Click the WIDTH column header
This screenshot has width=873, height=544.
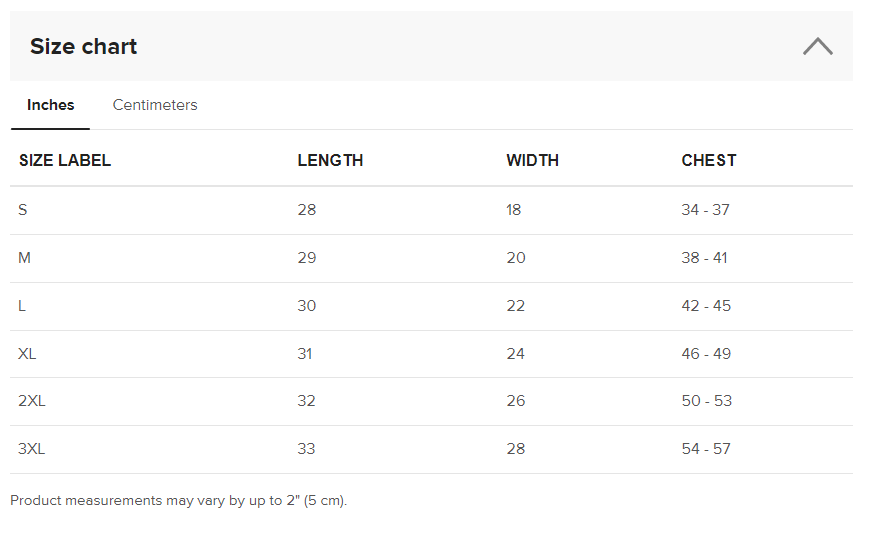(532, 160)
